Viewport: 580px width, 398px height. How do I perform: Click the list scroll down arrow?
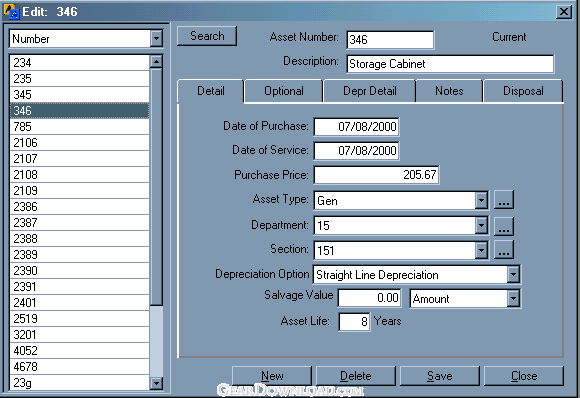tap(156, 383)
